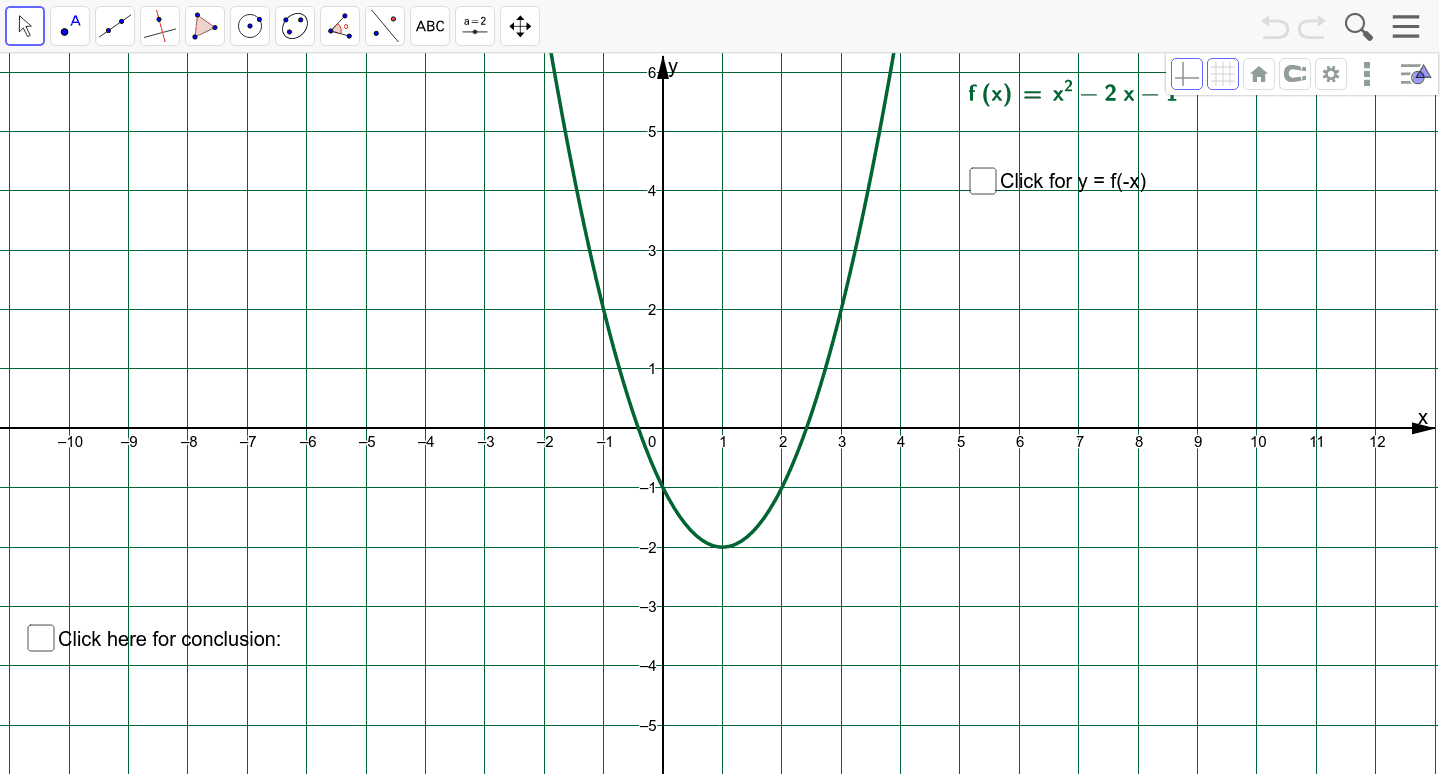Select the Ellipse conic tool
Image resolution: width=1440 pixels, height=776 pixels.
coord(295,26)
